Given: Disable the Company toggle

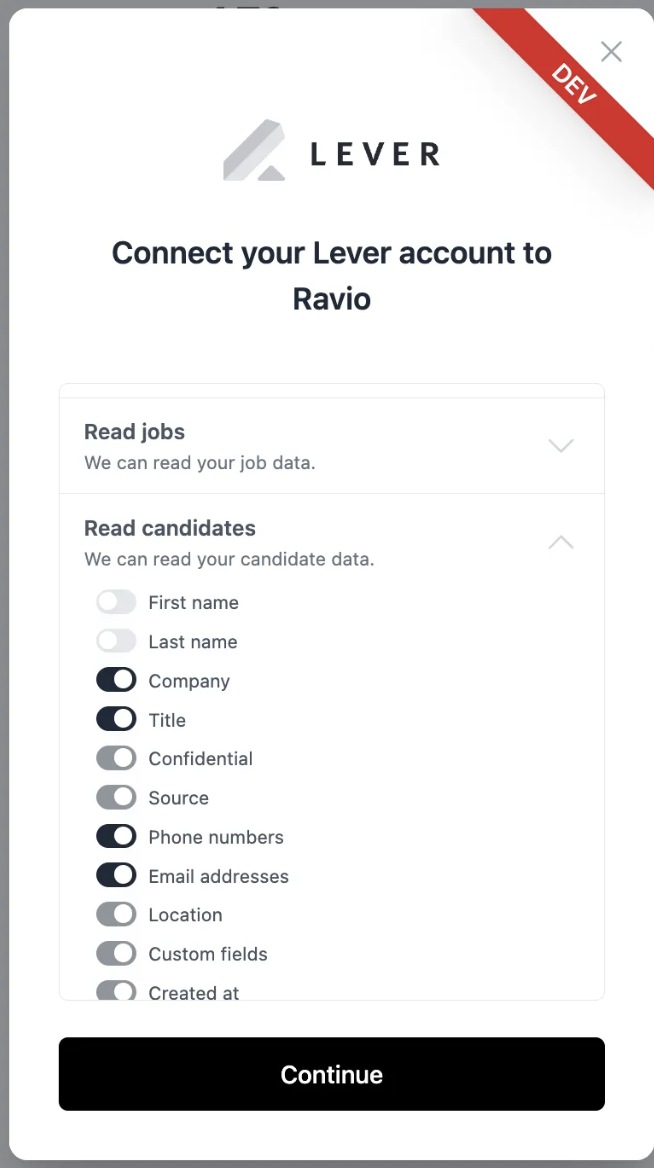Looking at the screenshot, I should click(116, 680).
